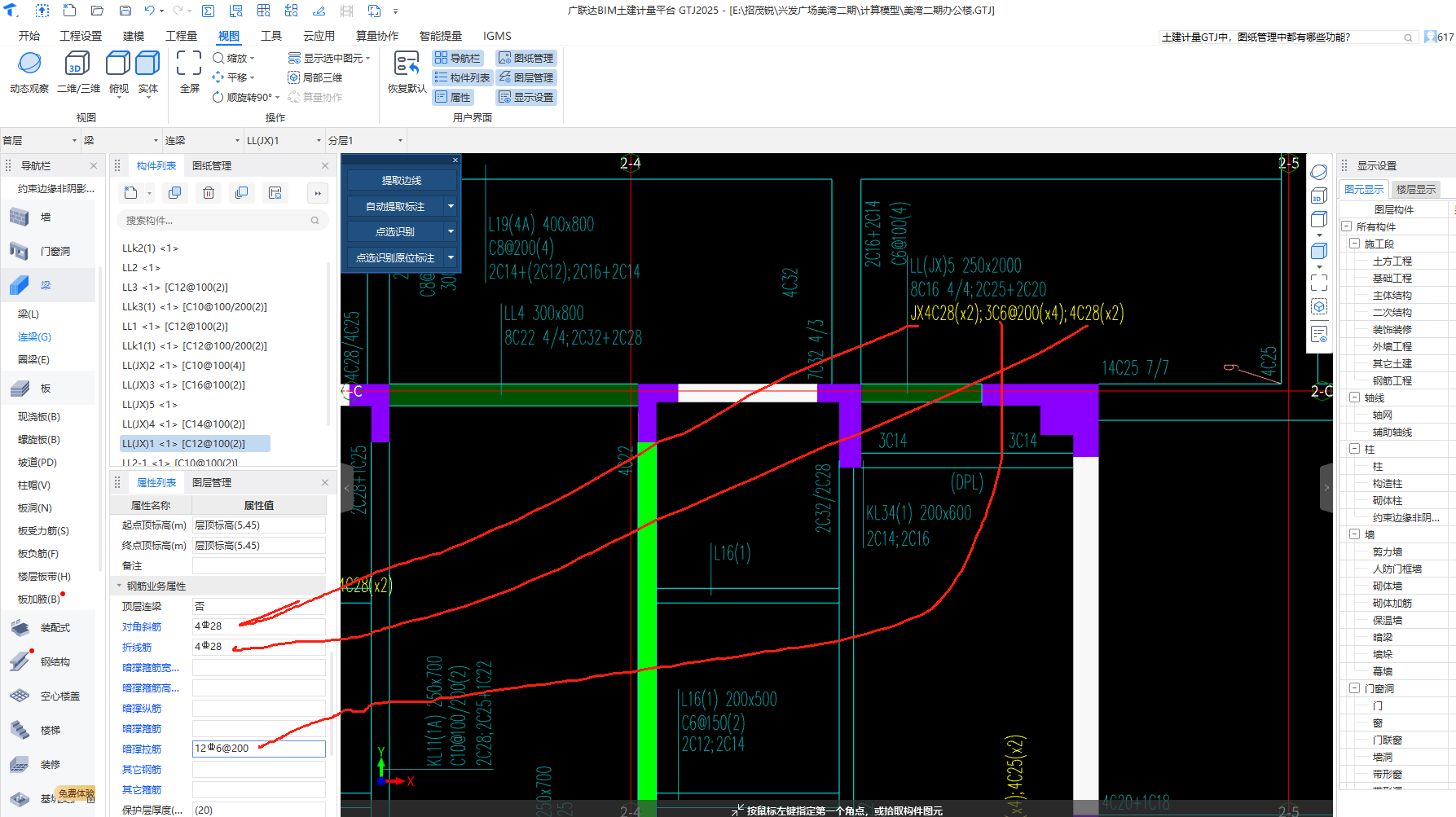
Task: Open the 连梁 component type dropdown
Action: (202, 141)
